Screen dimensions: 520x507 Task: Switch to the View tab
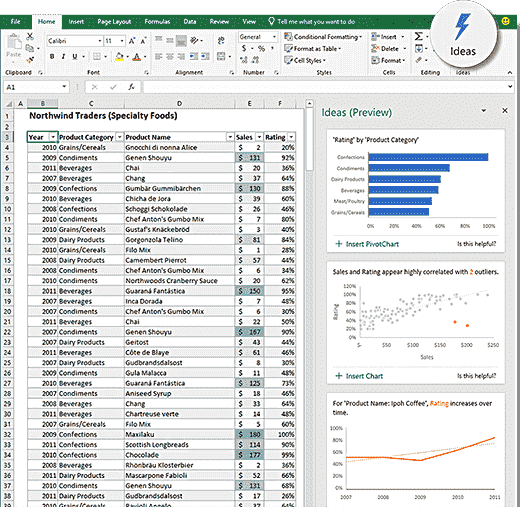[249, 22]
